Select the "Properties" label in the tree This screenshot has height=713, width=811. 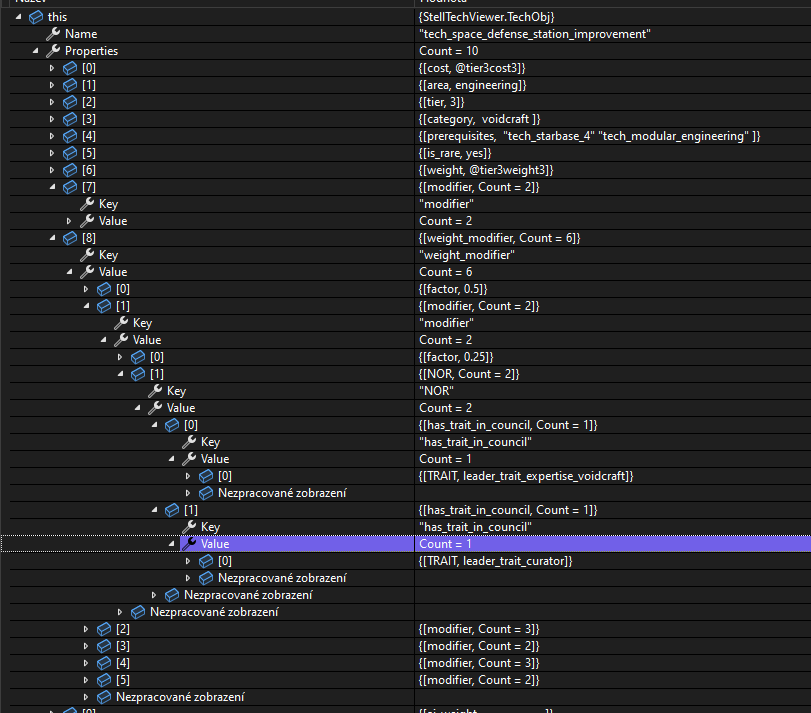pyautogui.click(x=92, y=51)
